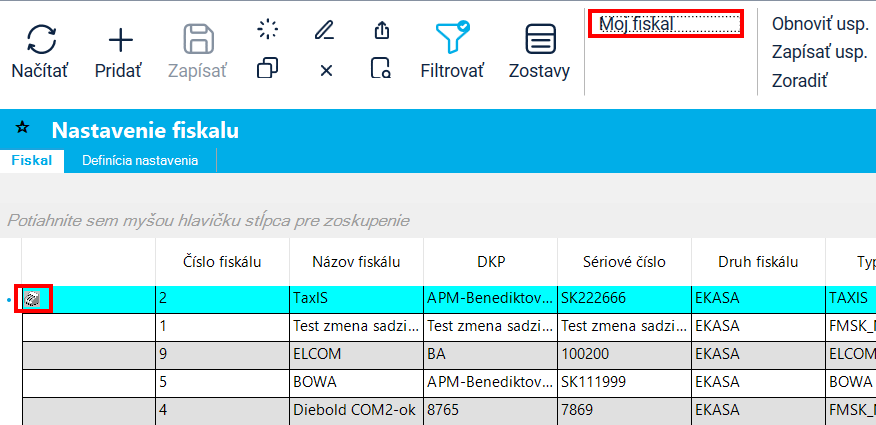Click the DKP column header
Image resolution: width=876 pixels, height=425 pixels.
click(x=491, y=261)
